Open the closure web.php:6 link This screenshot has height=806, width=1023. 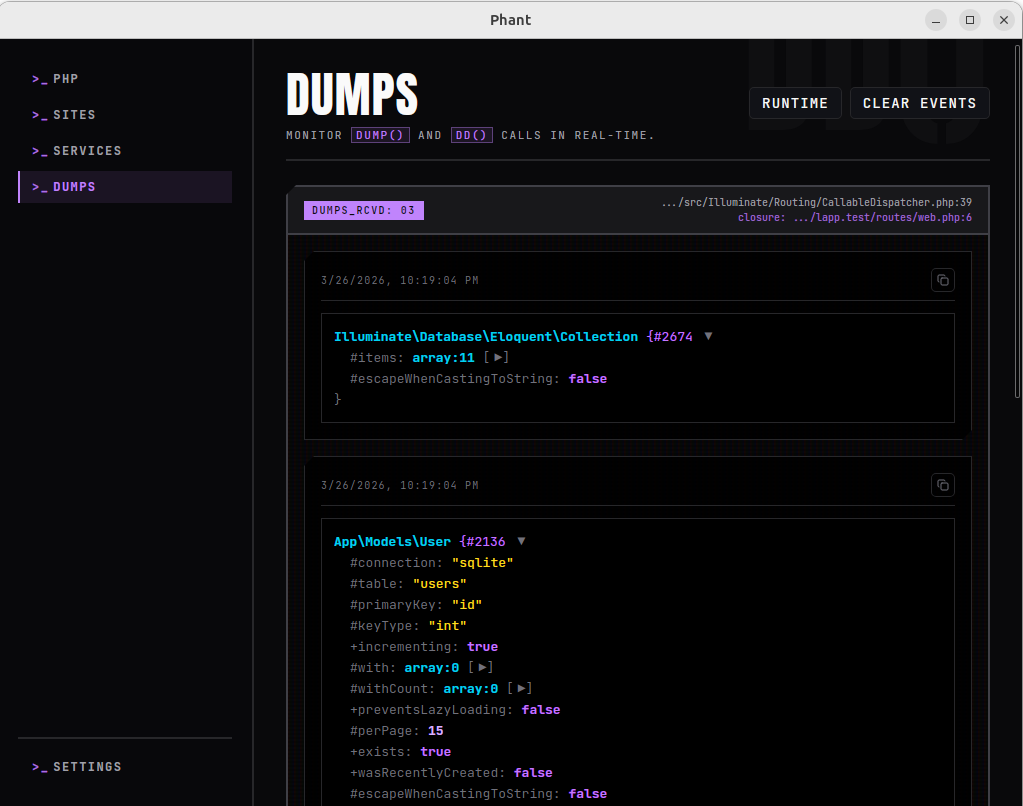coord(855,217)
